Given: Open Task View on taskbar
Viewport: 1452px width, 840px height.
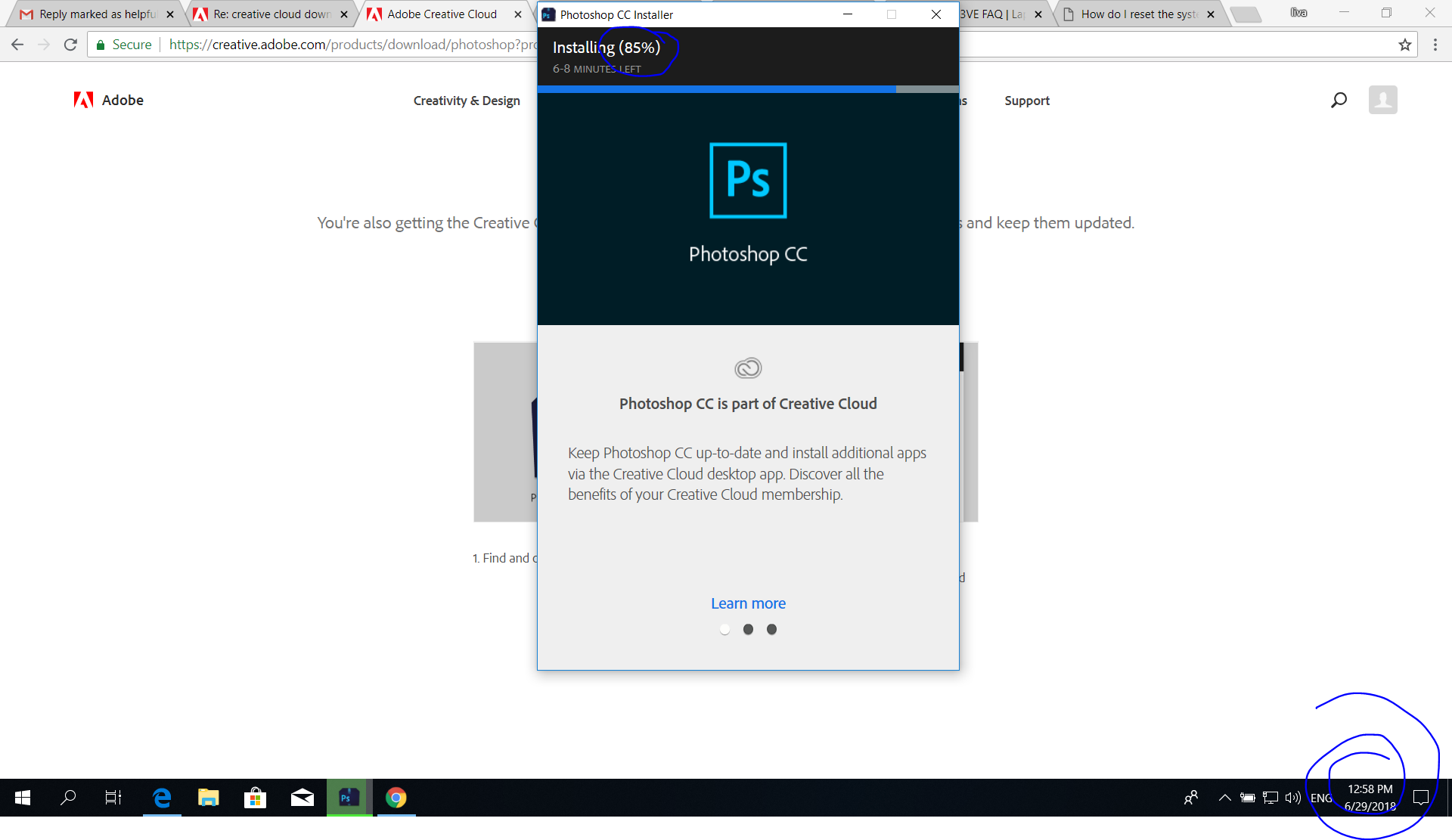Looking at the screenshot, I should point(113,798).
